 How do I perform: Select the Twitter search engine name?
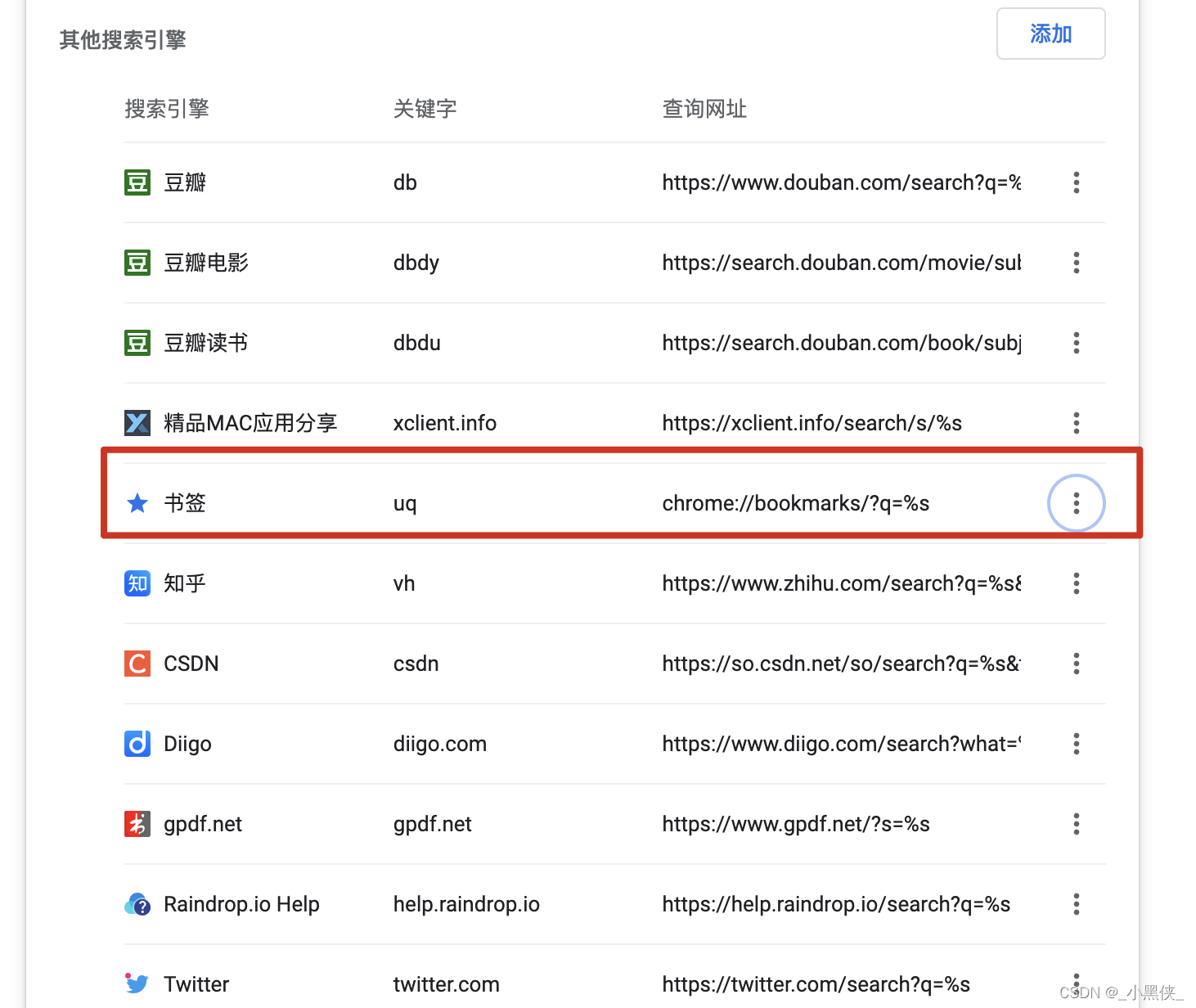pos(196,984)
